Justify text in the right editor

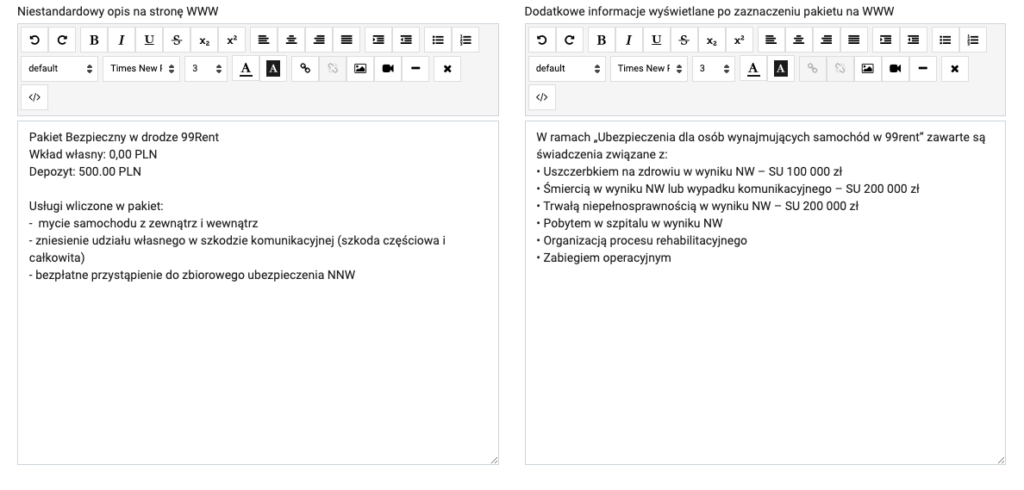point(853,40)
